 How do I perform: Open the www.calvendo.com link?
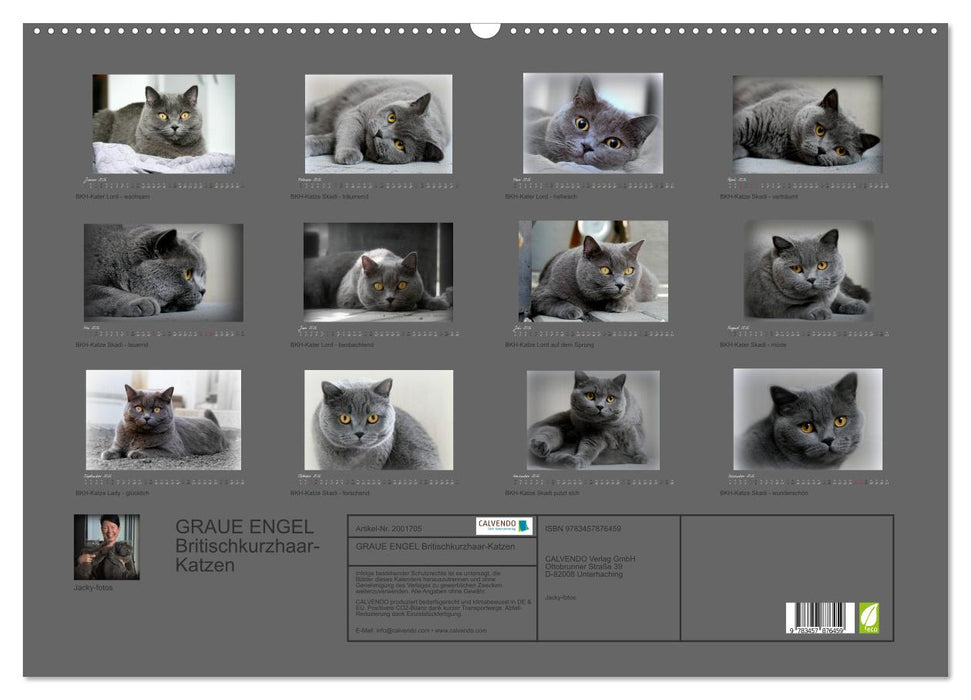462,631
